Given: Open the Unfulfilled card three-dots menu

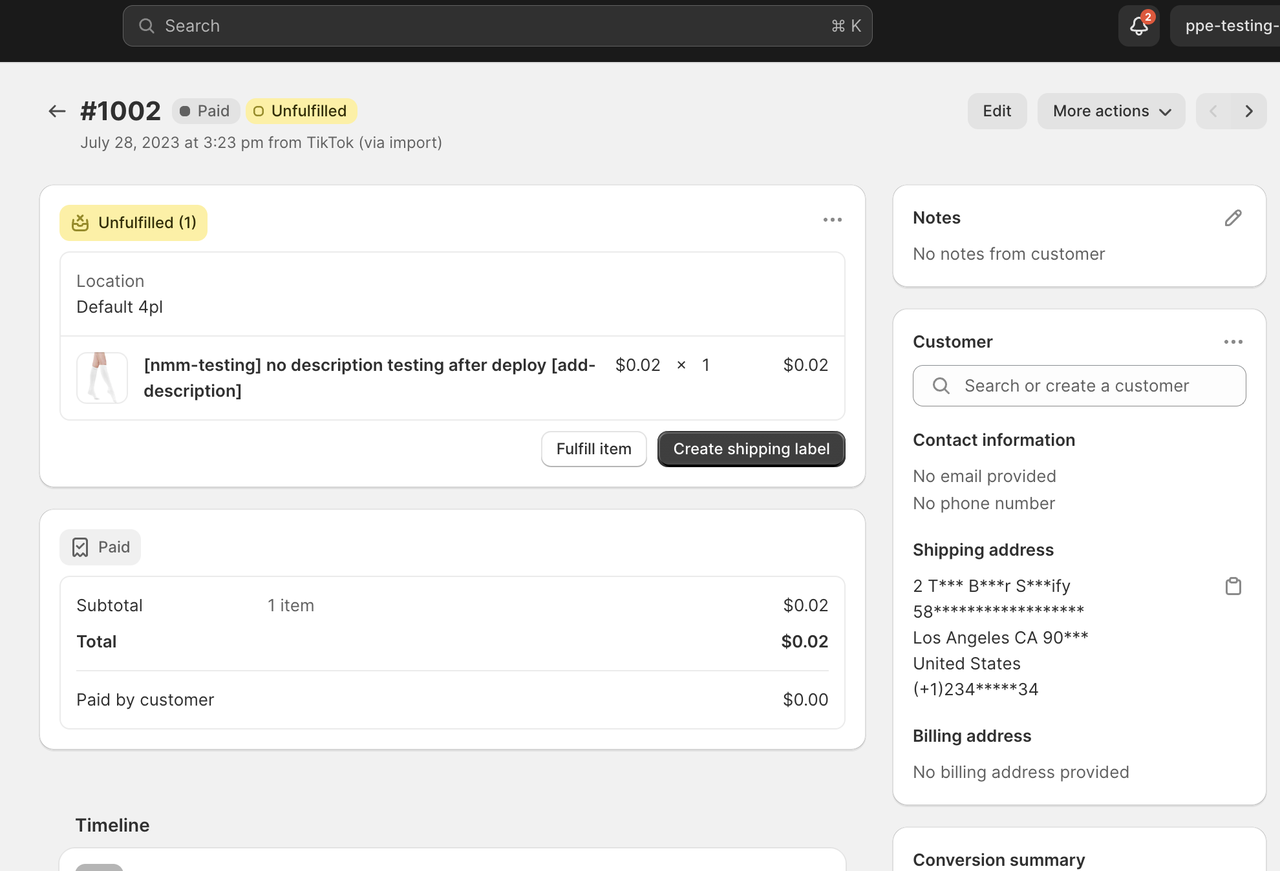Looking at the screenshot, I should coord(832,220).
